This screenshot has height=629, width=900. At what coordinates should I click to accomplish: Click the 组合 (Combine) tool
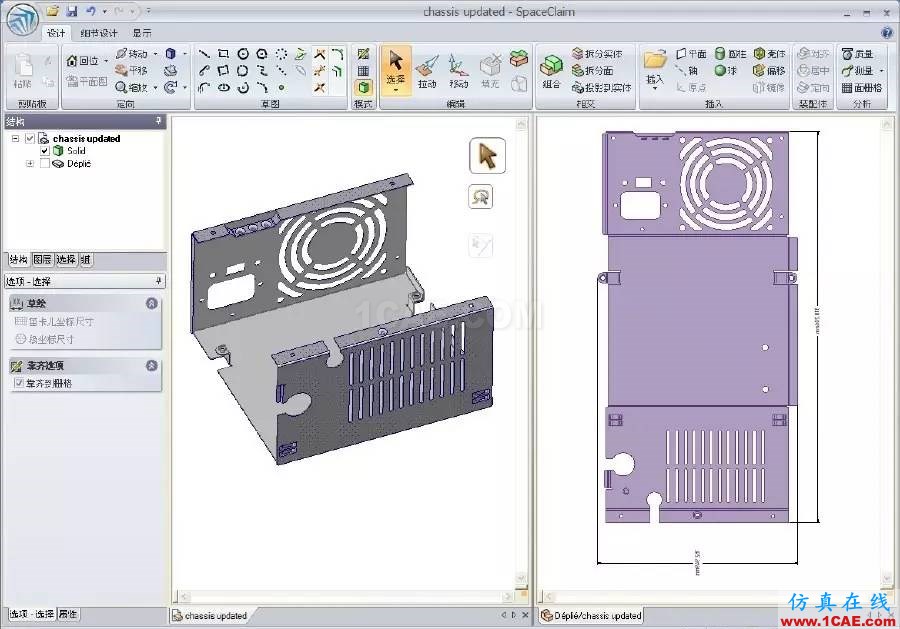point(551,70)
